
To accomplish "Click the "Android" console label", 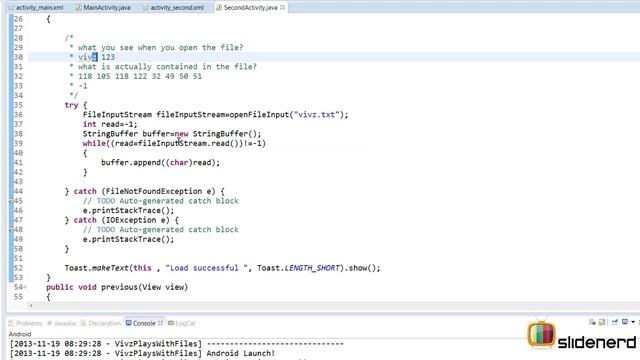I will coord(20,334).
